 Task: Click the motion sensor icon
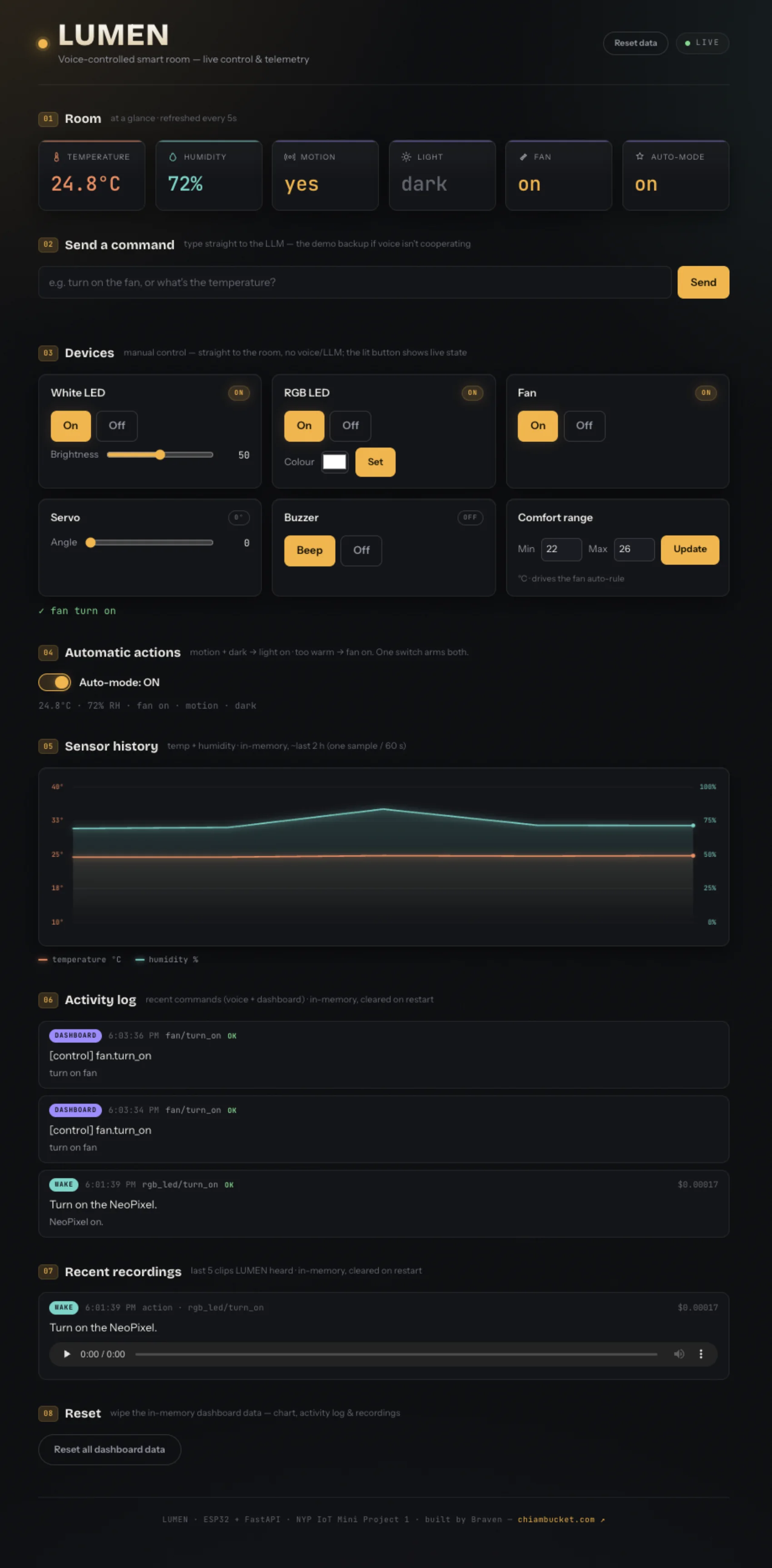coord(290,157)
